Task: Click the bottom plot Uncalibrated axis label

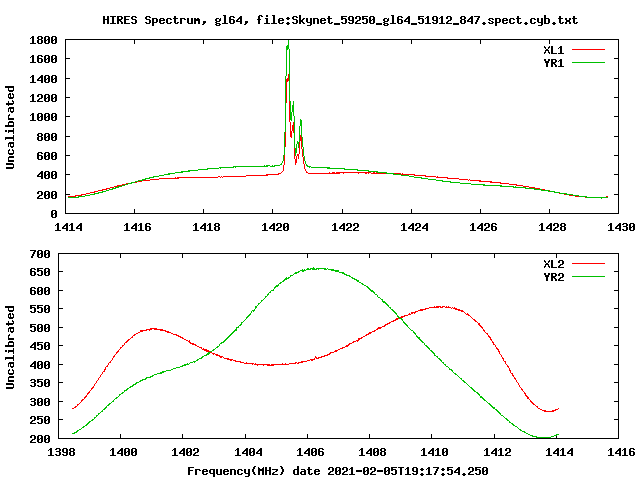Action: (x=10, y=347)
